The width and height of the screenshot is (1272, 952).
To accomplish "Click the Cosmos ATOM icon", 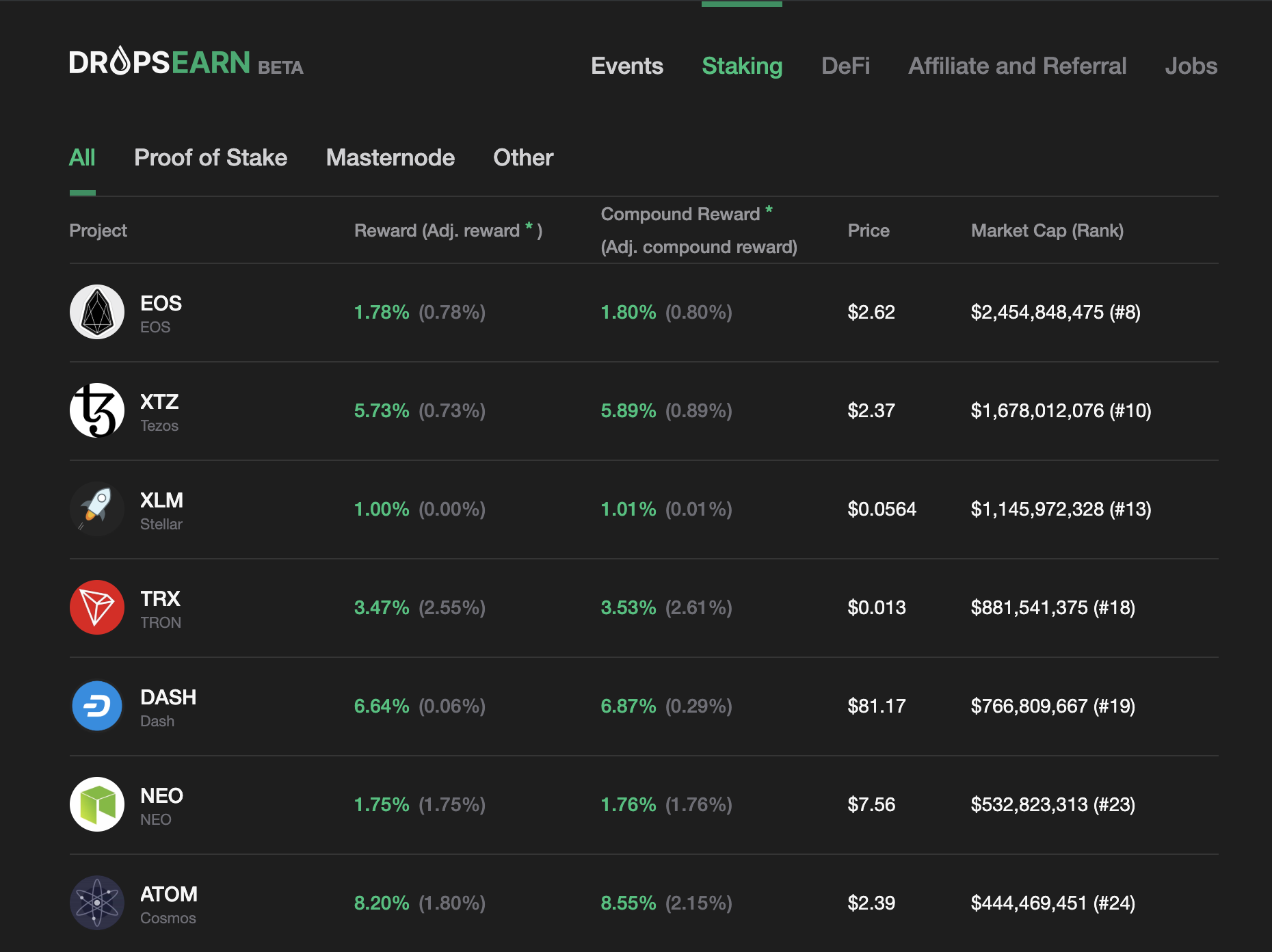I will [x=97, y=903].
